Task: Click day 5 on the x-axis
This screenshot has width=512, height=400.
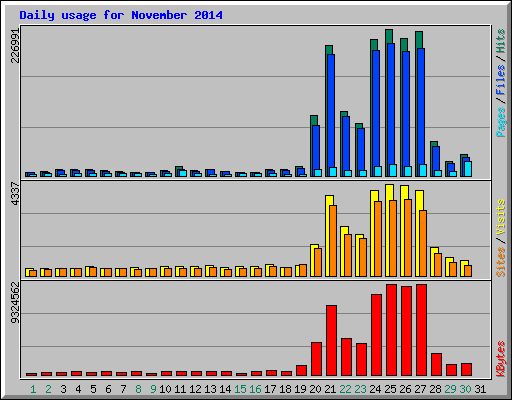Action: (93, 389)
